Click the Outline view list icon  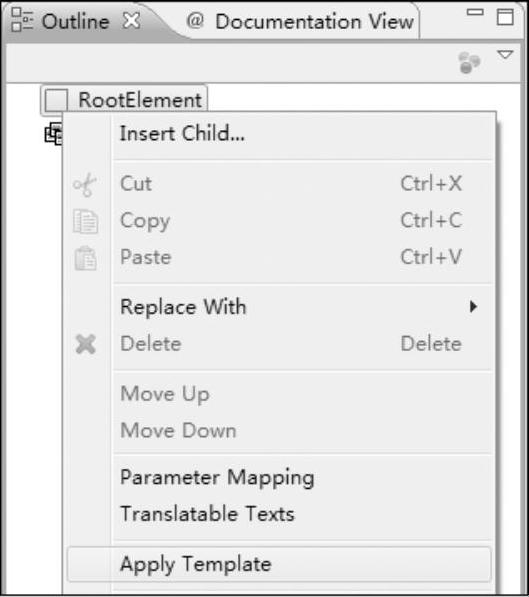point(22,19)
